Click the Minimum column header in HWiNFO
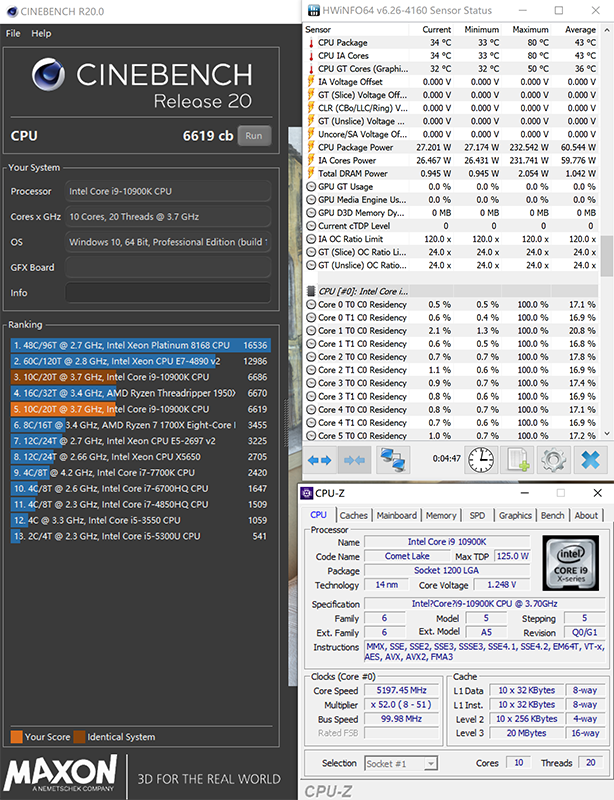Screen dimensions: 614x800 pyautogui.click(x=478, y=30)
